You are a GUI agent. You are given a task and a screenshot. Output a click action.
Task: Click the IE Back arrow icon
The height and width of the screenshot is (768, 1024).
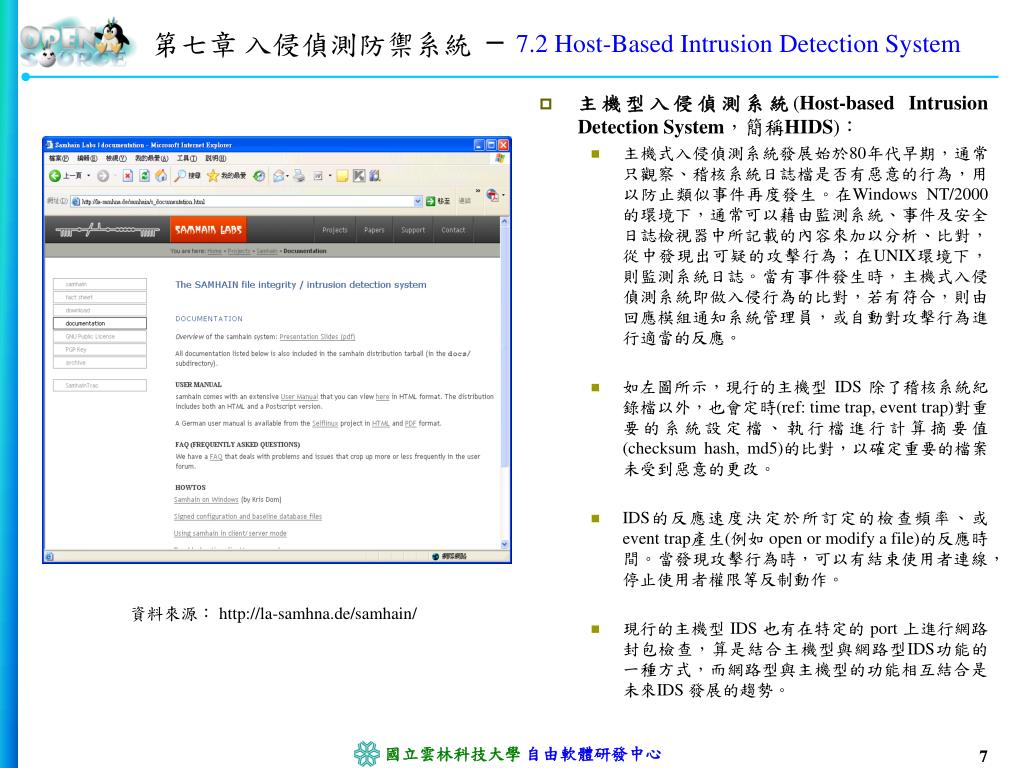[55, 176]
